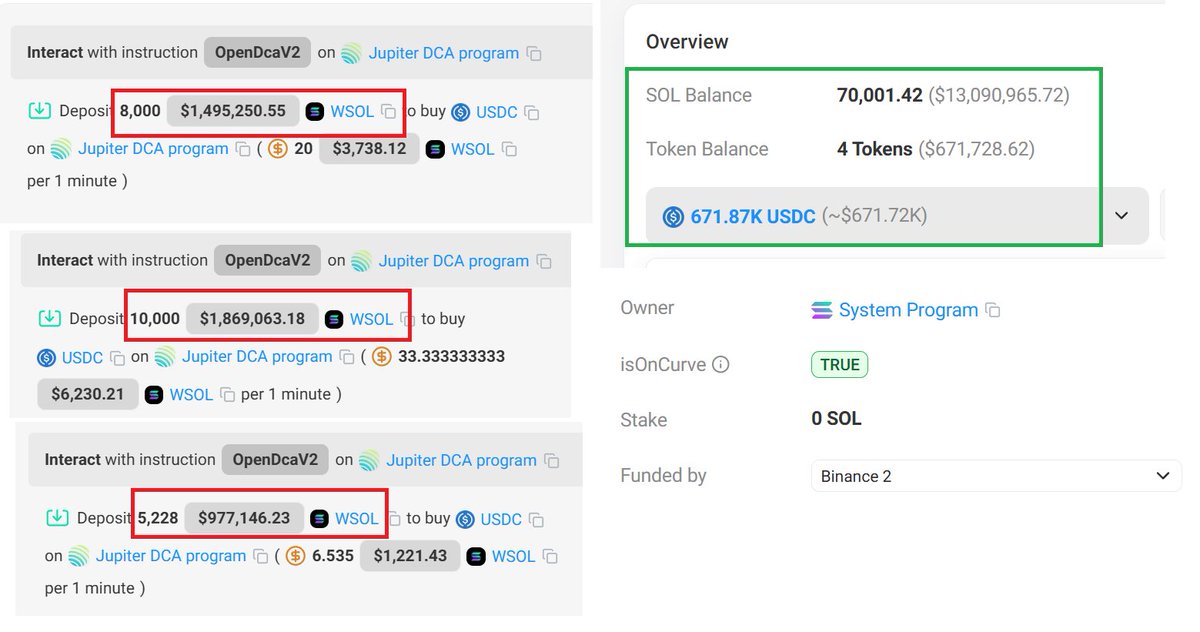
Task: Select the $3,738.12 per-minute value
Action: click(x=369, y=149)
